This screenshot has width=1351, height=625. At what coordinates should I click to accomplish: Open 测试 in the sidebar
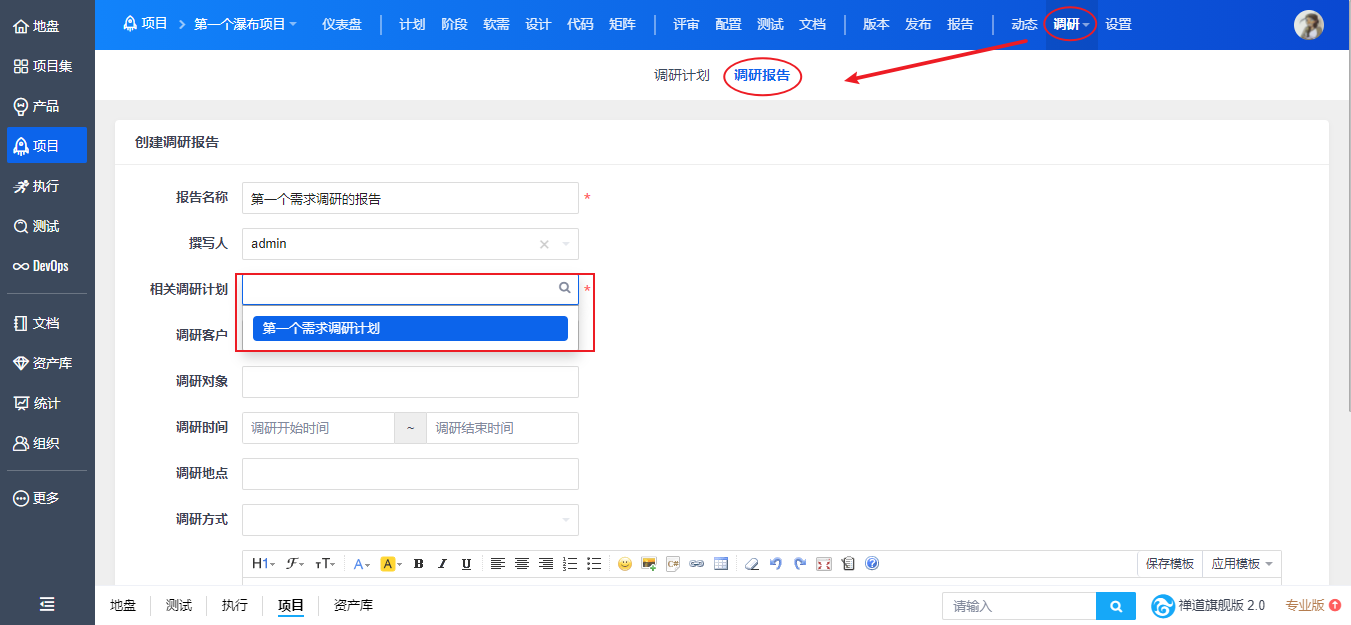[x=47, y=226]
